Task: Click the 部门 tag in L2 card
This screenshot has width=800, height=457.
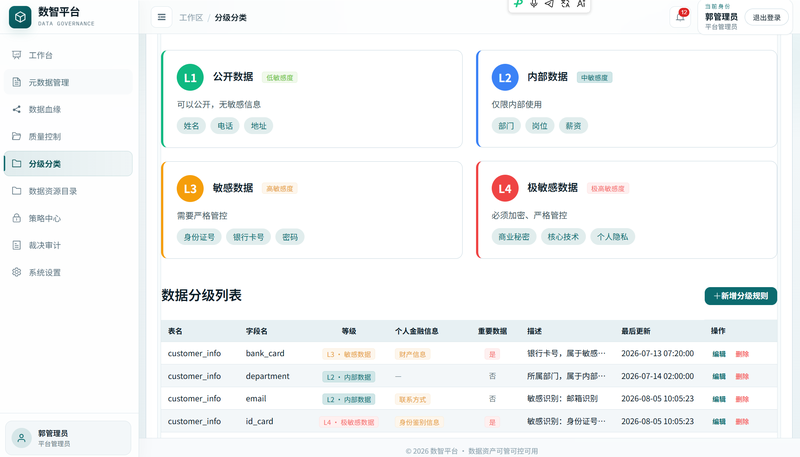Action: [506, 126]
